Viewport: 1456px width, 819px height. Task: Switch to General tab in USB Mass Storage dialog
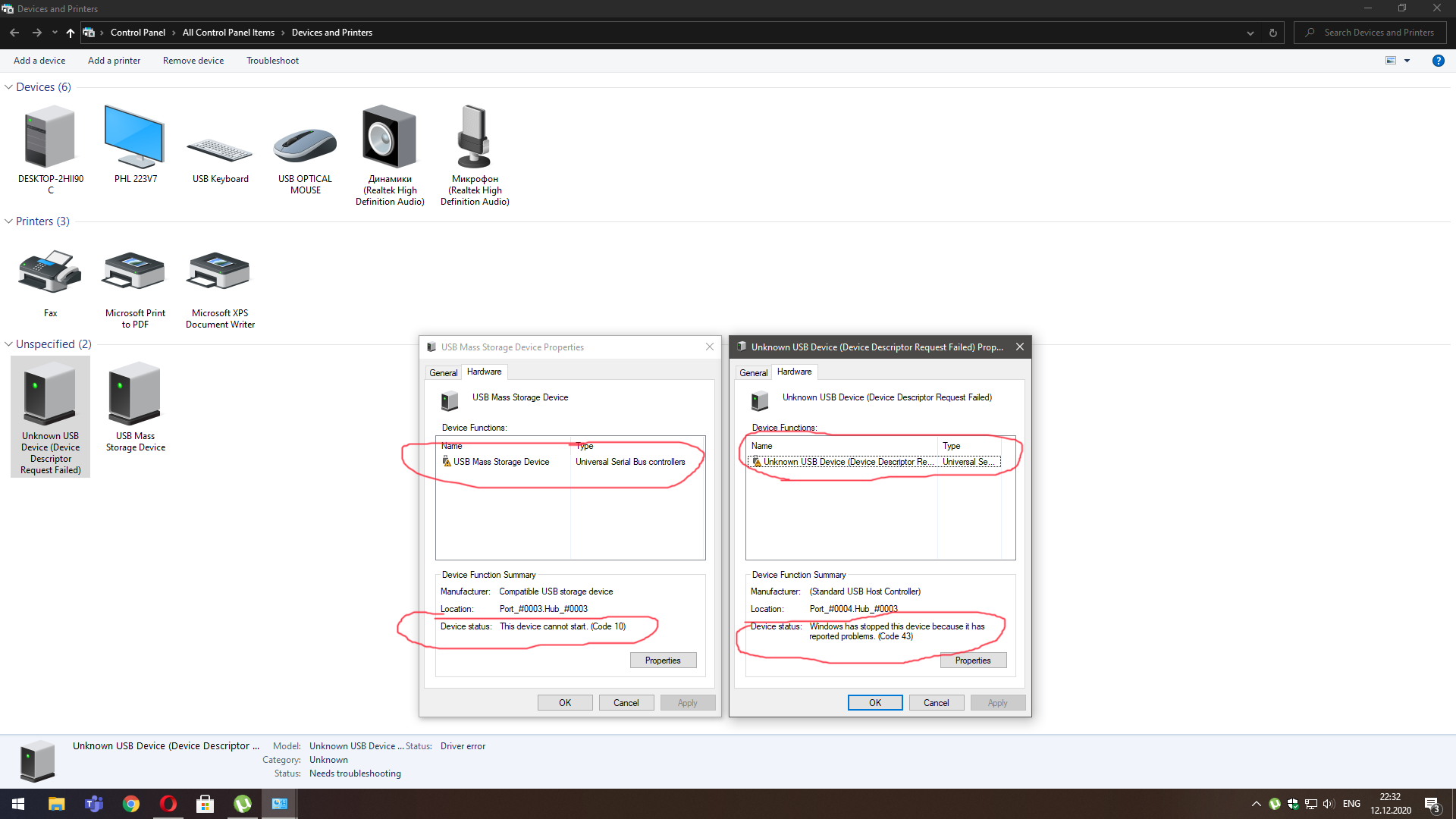pyautogui.click(x=443, y=372)
